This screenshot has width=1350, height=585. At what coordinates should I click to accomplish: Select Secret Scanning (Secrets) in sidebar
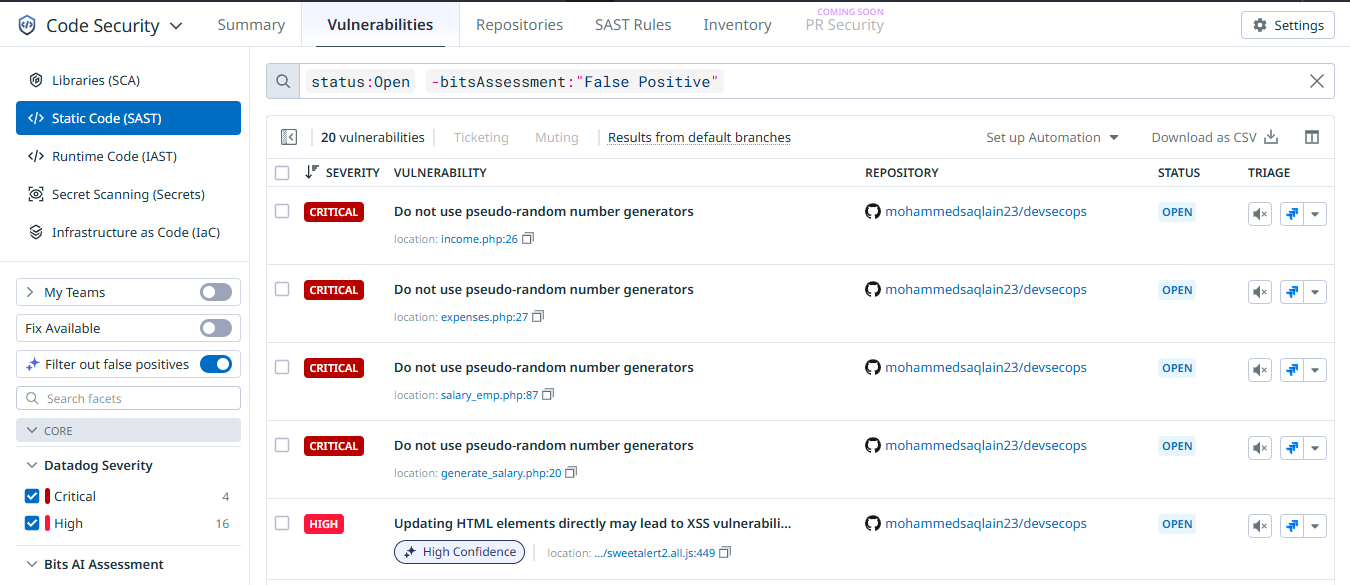(x=128, y=194)
